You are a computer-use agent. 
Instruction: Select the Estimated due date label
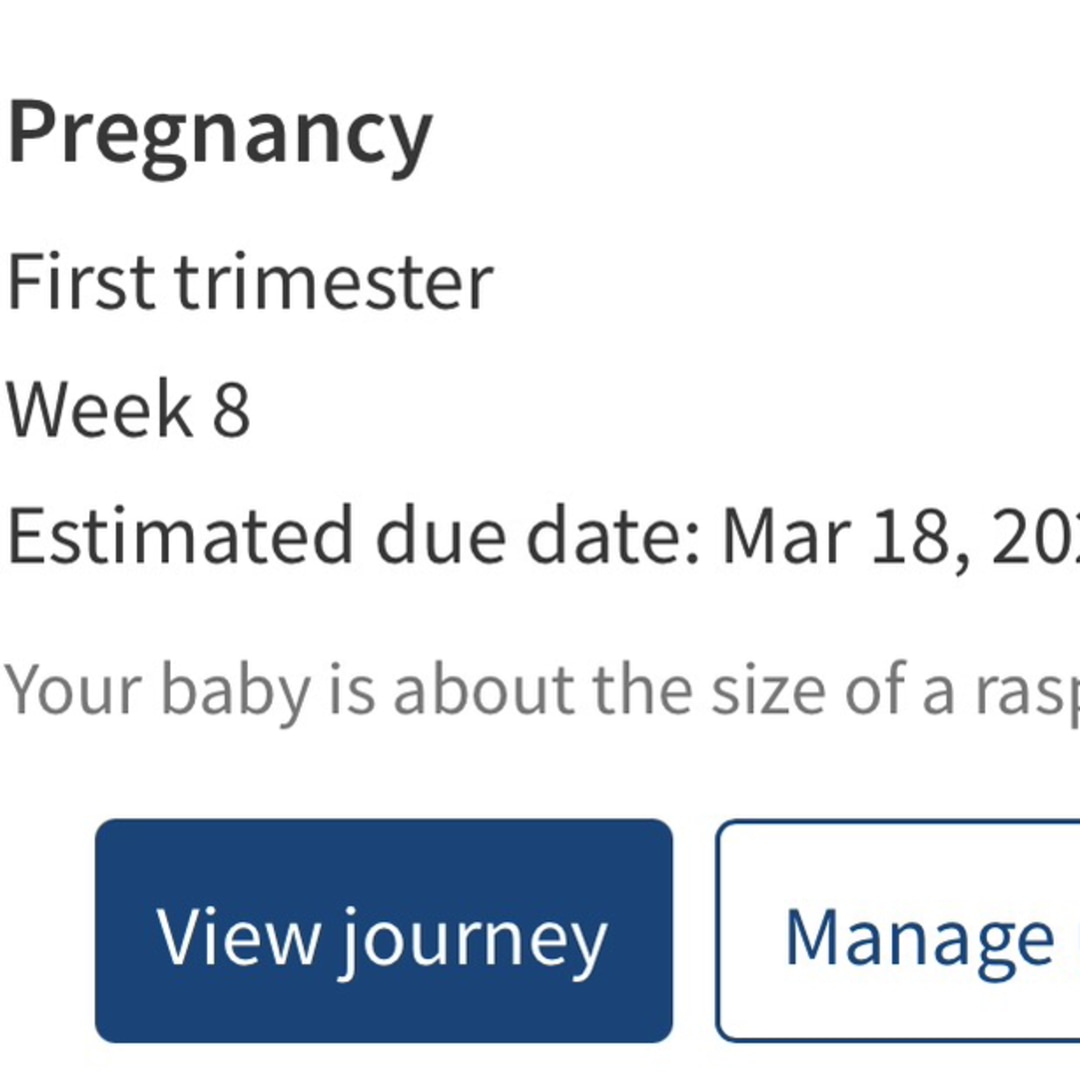tap(355, 536)
